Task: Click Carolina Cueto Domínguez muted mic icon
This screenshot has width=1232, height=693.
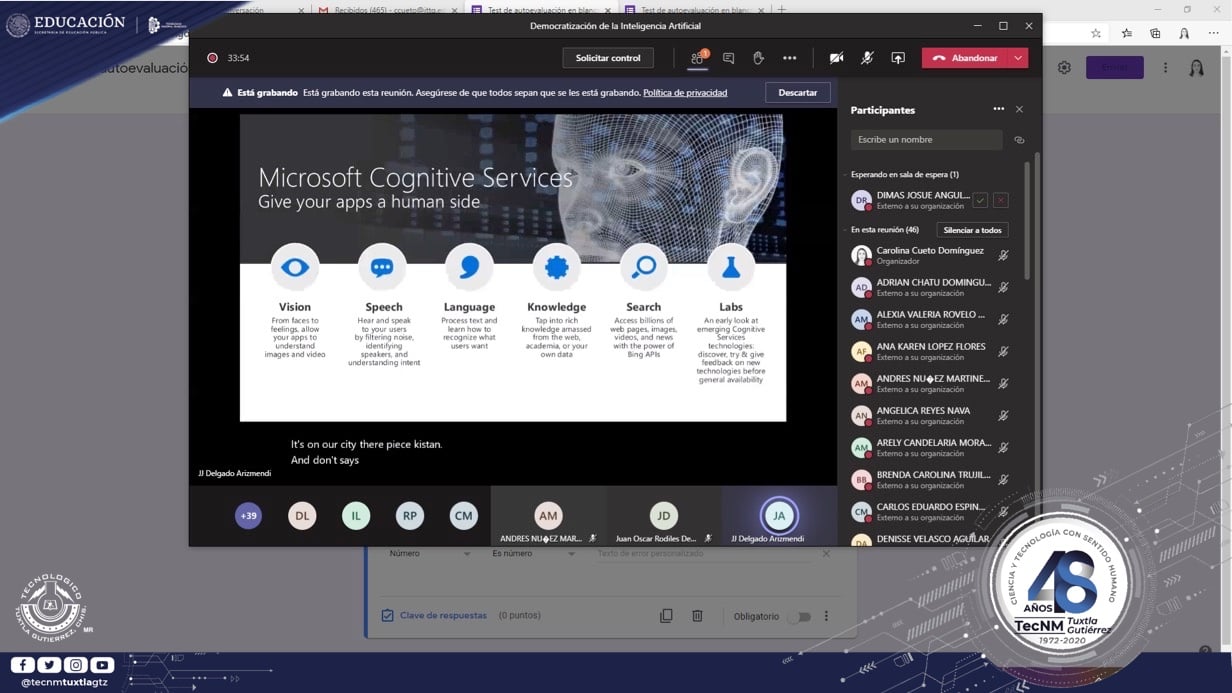Action: pos(1003,256)
